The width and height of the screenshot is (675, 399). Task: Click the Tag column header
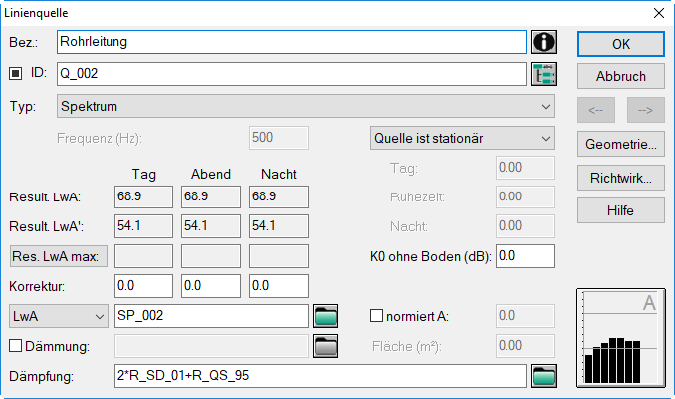[143, 174]
